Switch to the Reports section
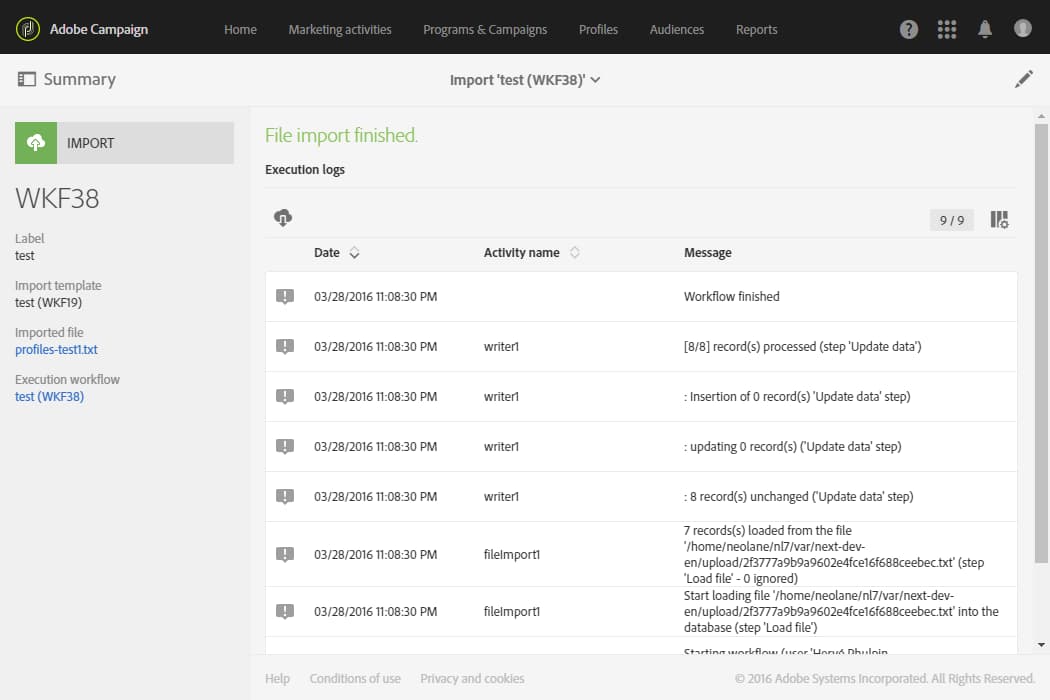Screen dimensions: 1050x700 756,29
